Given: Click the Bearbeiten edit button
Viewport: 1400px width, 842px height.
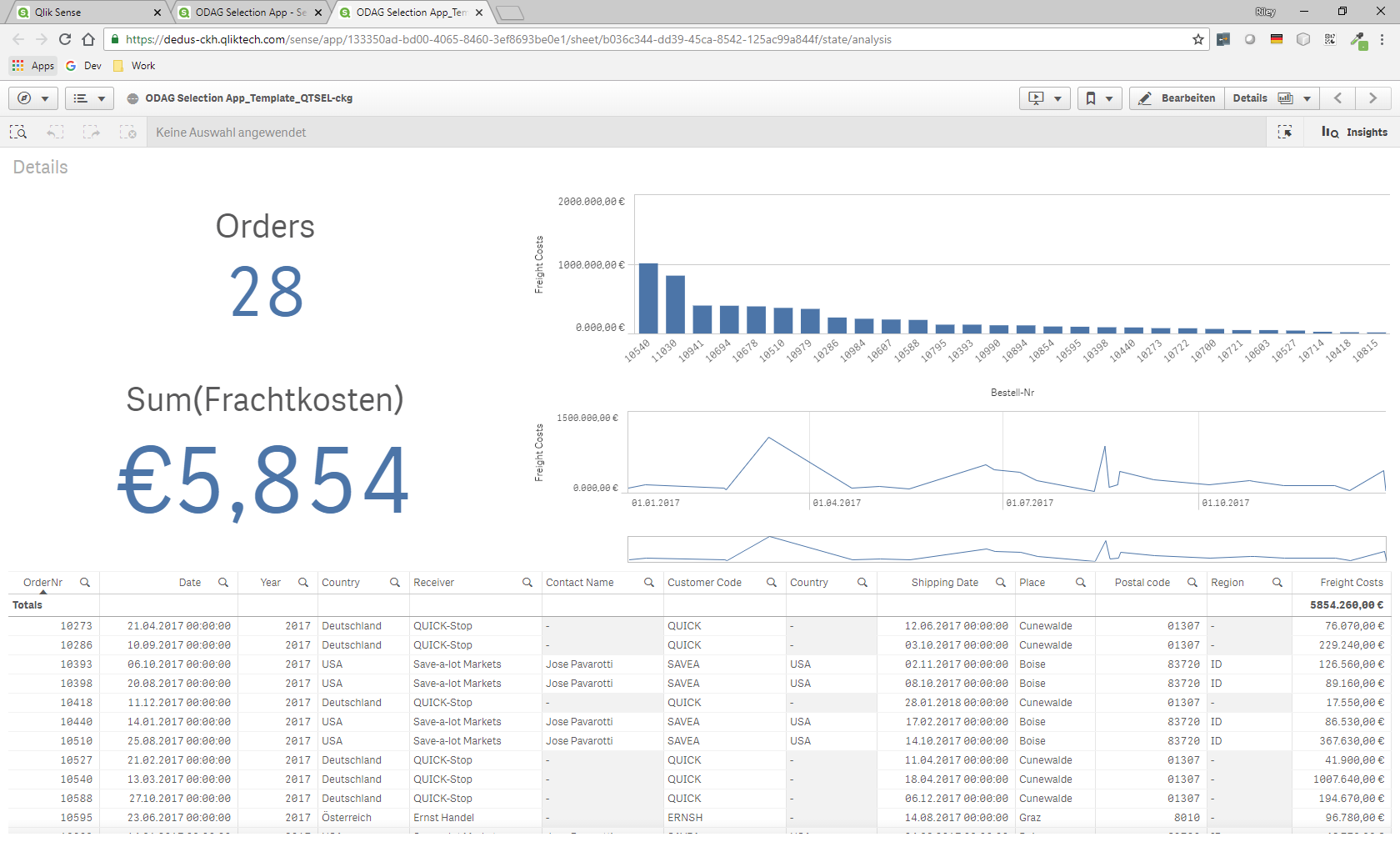Looking at the screenshot, I should click(1177, 98).
